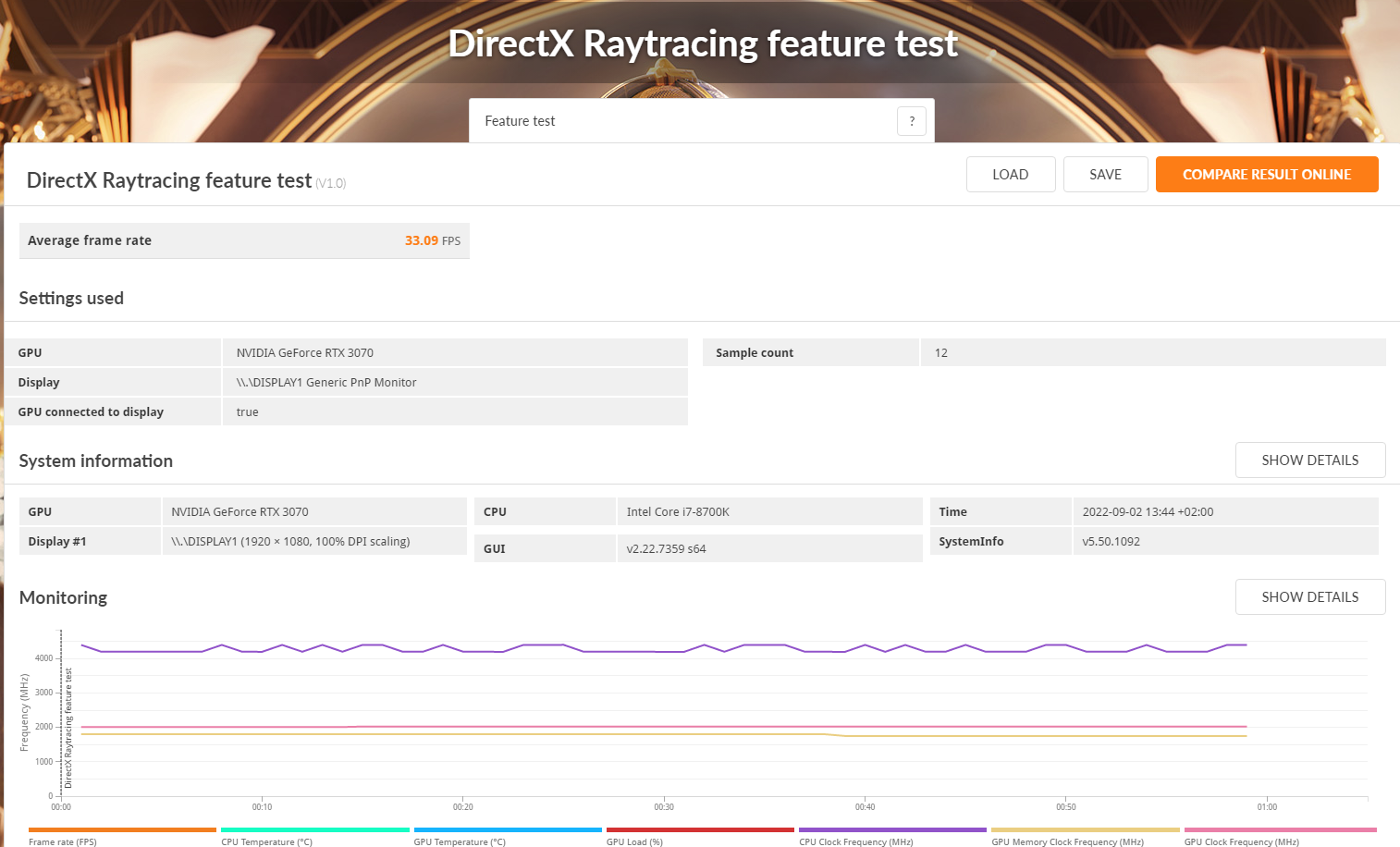Screen dimensions: 1400x847
Task: Toggle CPU Temperature (°C) legend swatch
Action: pos(314,830)
